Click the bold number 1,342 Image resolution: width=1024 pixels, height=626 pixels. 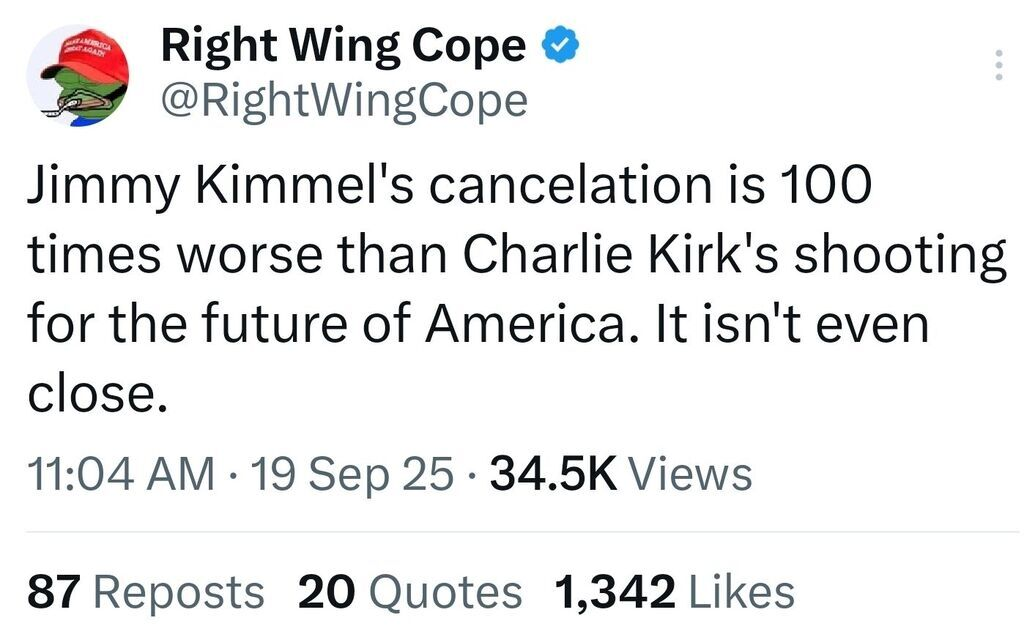[615, 593]
